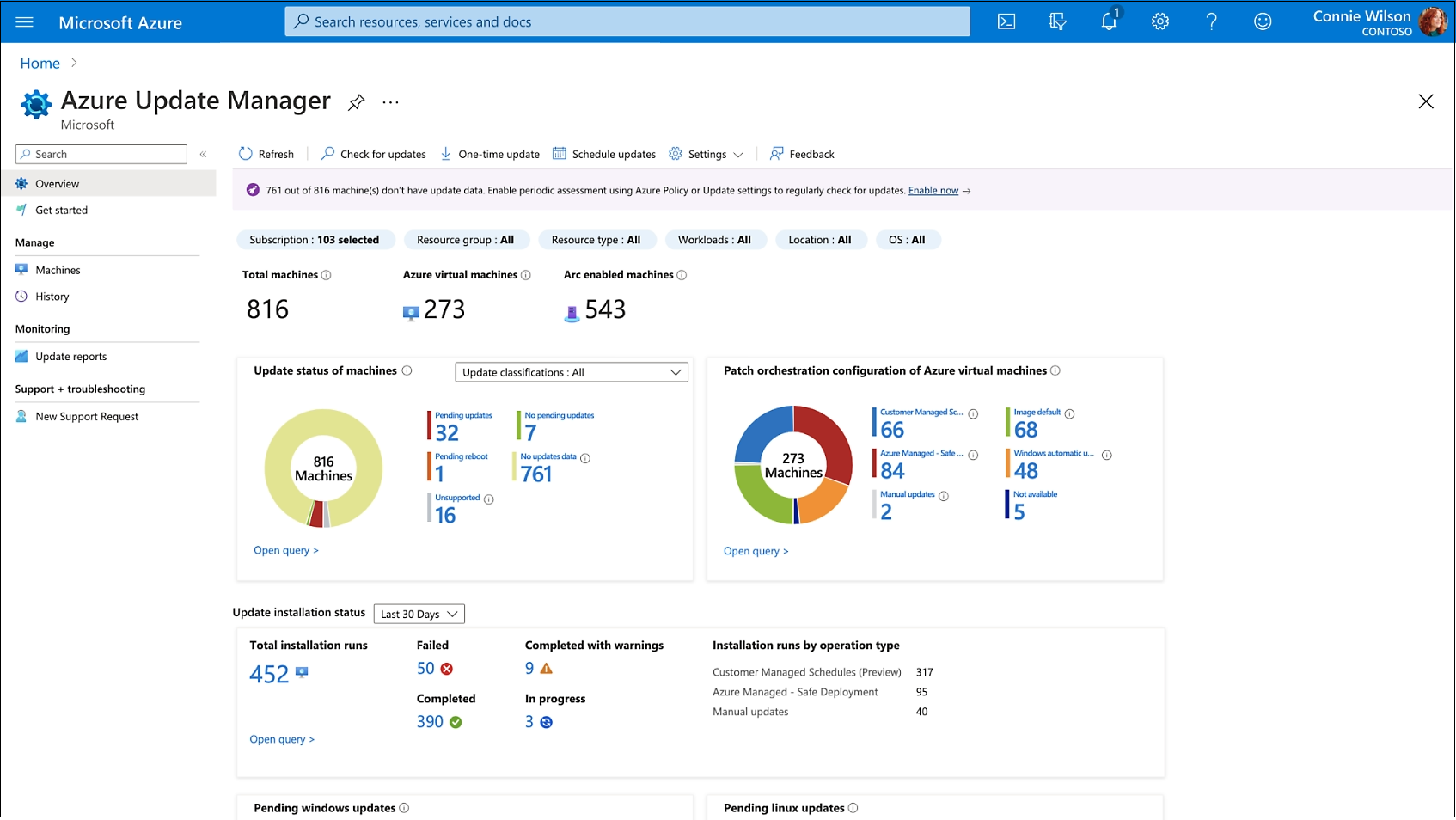This screenshot has width=1456, height=820.
Task: Open the History page from the sidebar
Action: click(x=53, y=296)
